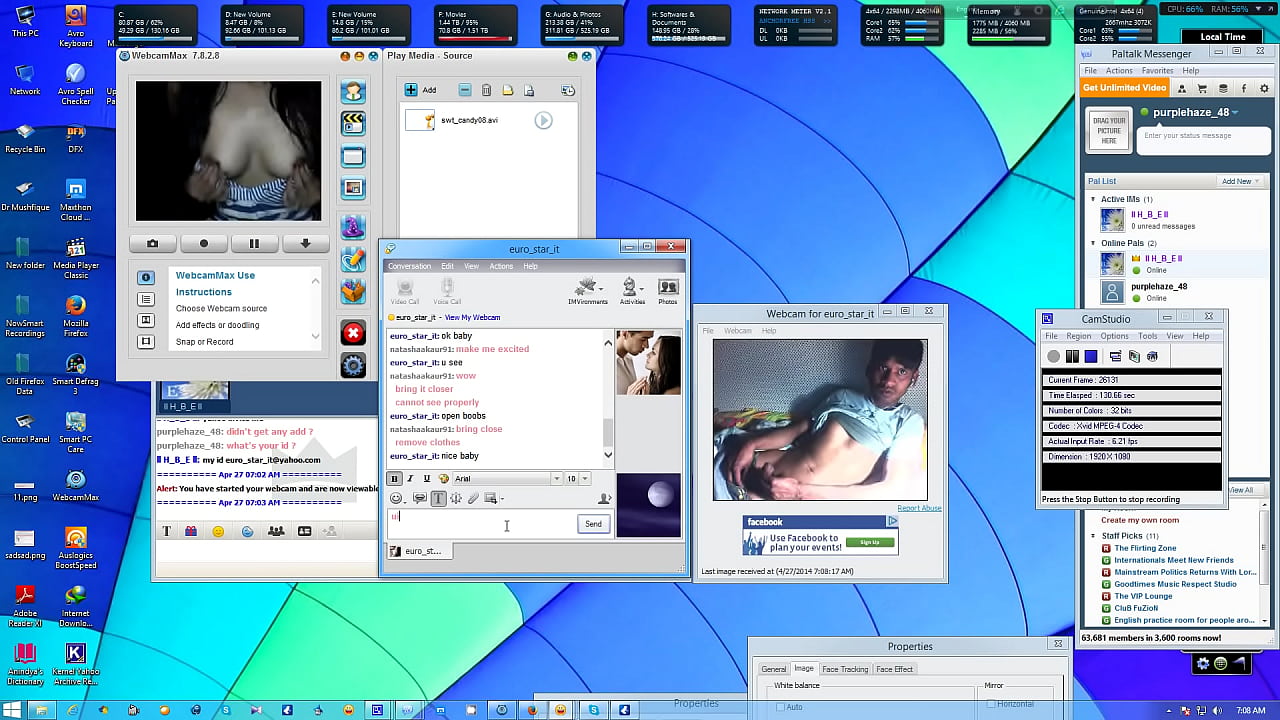The height and width of the screenshot is (720, 1280).
Task: Open the purplehaze_48 status dropdown
Action: [1235, 113]
